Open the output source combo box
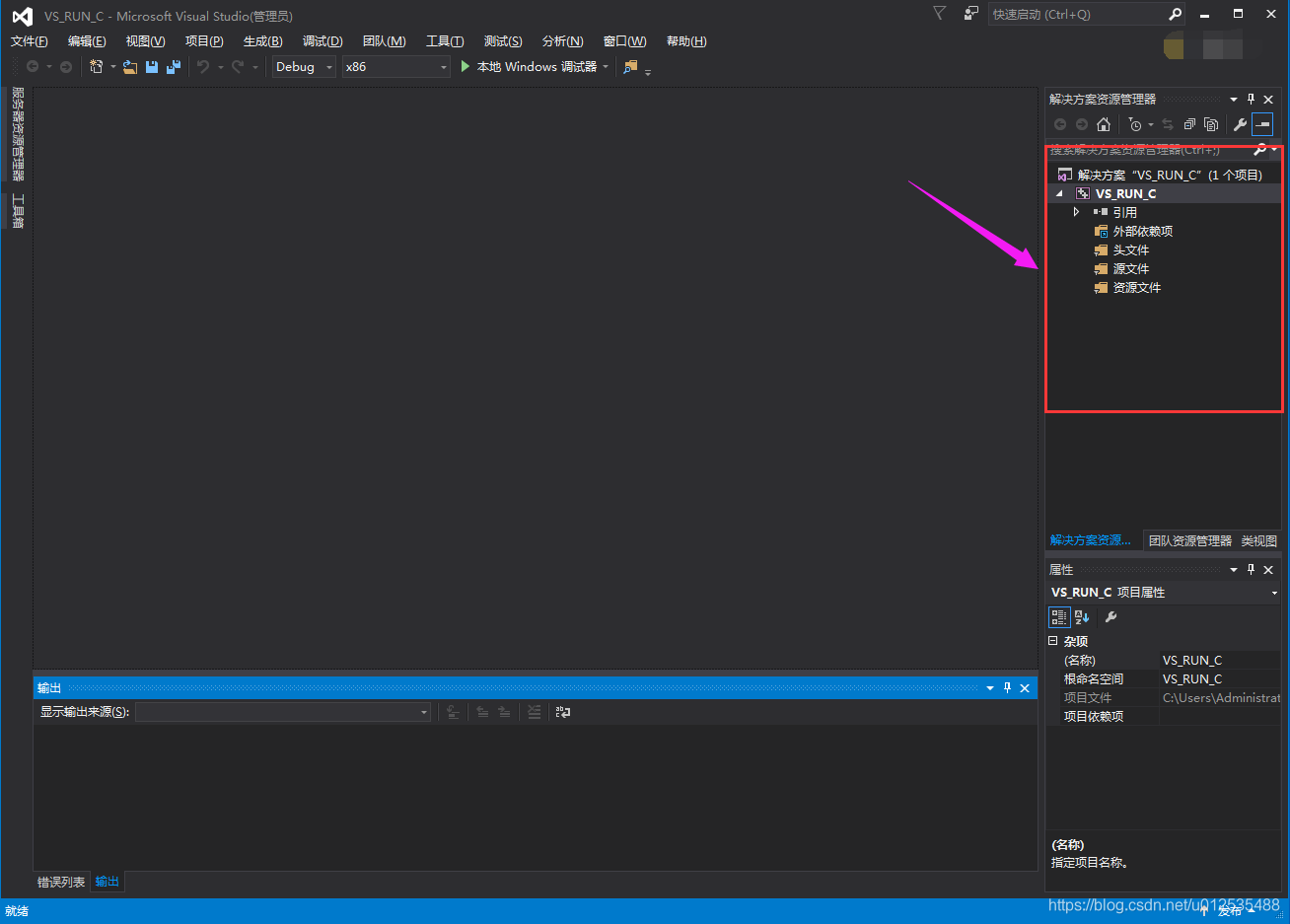Screen dimensions: 1290x924 click(x=283, y=712)
